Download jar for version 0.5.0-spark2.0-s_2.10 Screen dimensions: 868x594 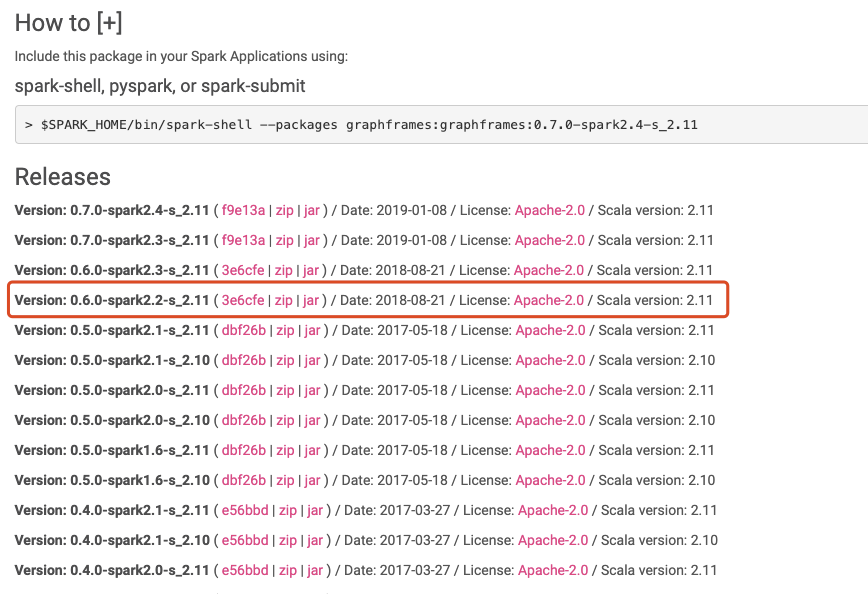pos(312,420)
